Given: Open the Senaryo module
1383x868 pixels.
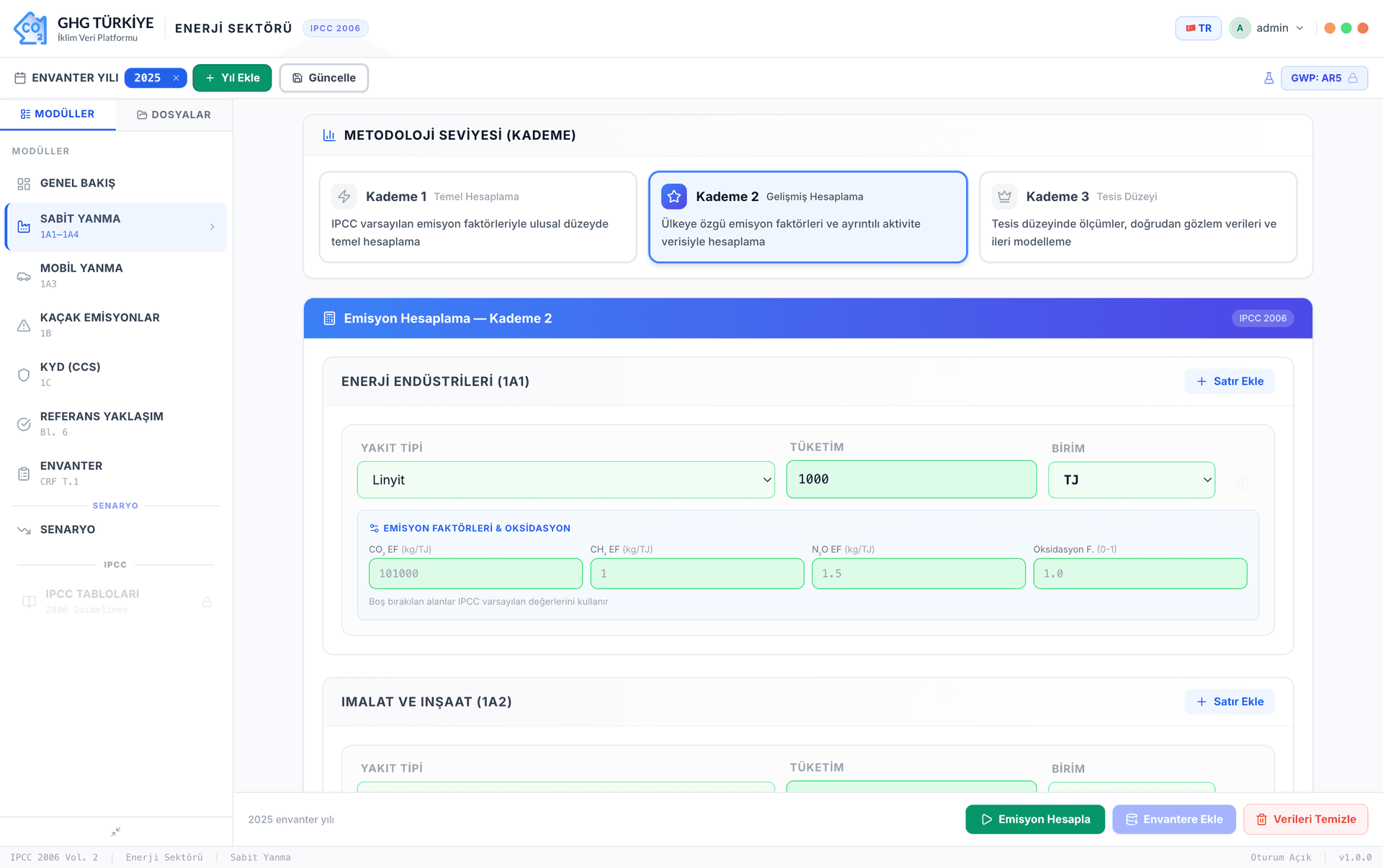Looking at the screenshot, I should click(116, 530).
